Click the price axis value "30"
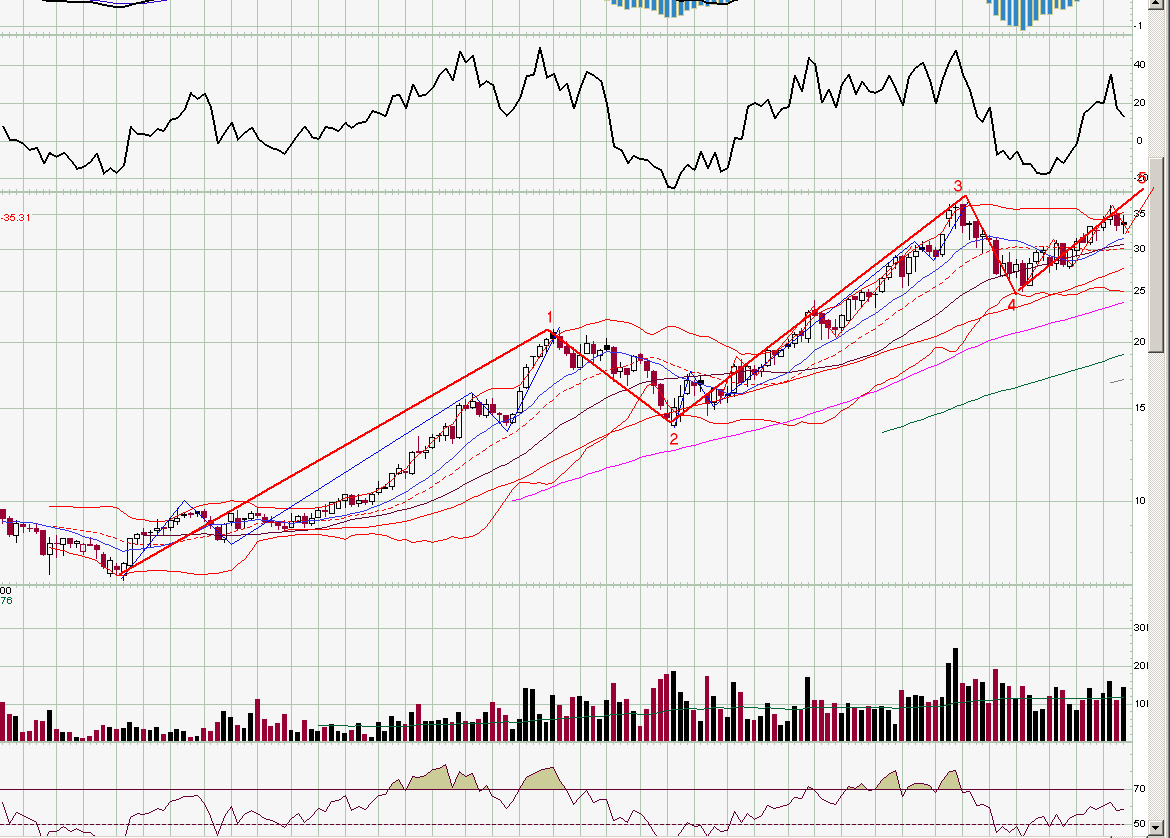 click(x=1139, y=249)
